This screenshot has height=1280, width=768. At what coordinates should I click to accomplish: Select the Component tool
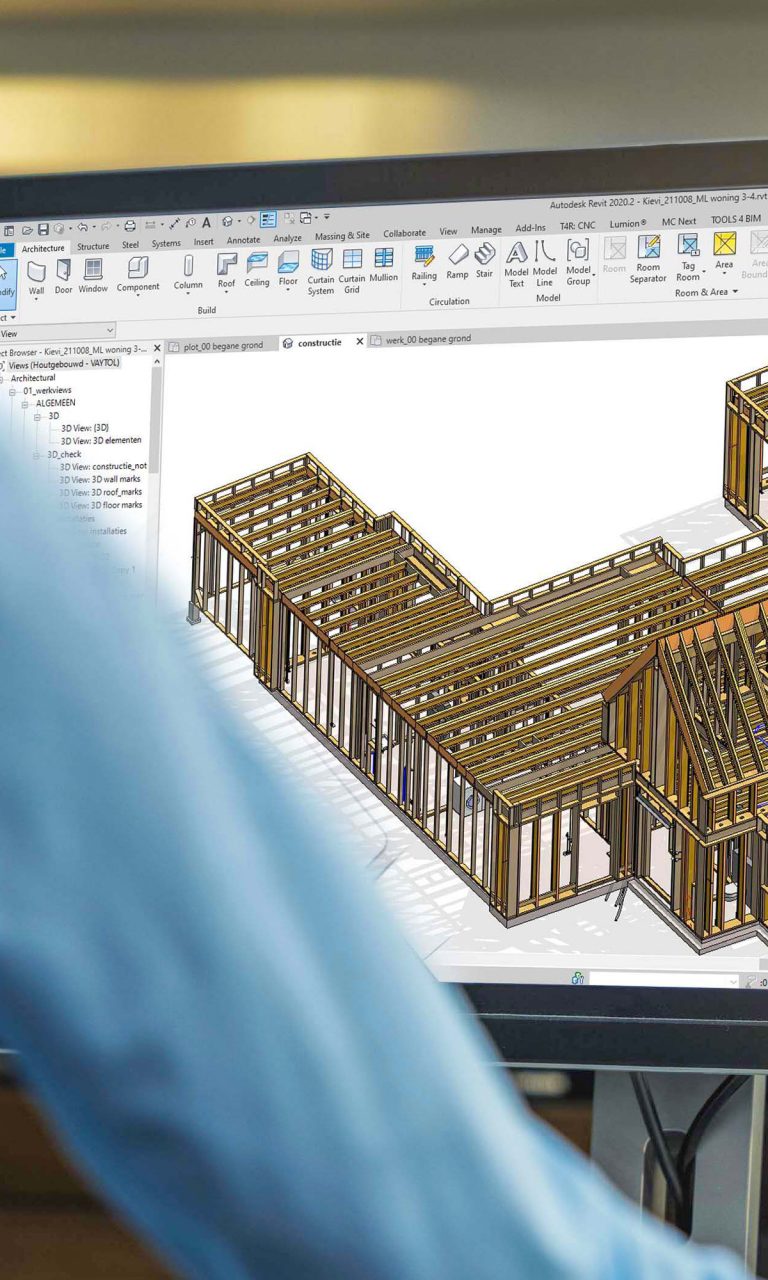click(x=138, y=275)
